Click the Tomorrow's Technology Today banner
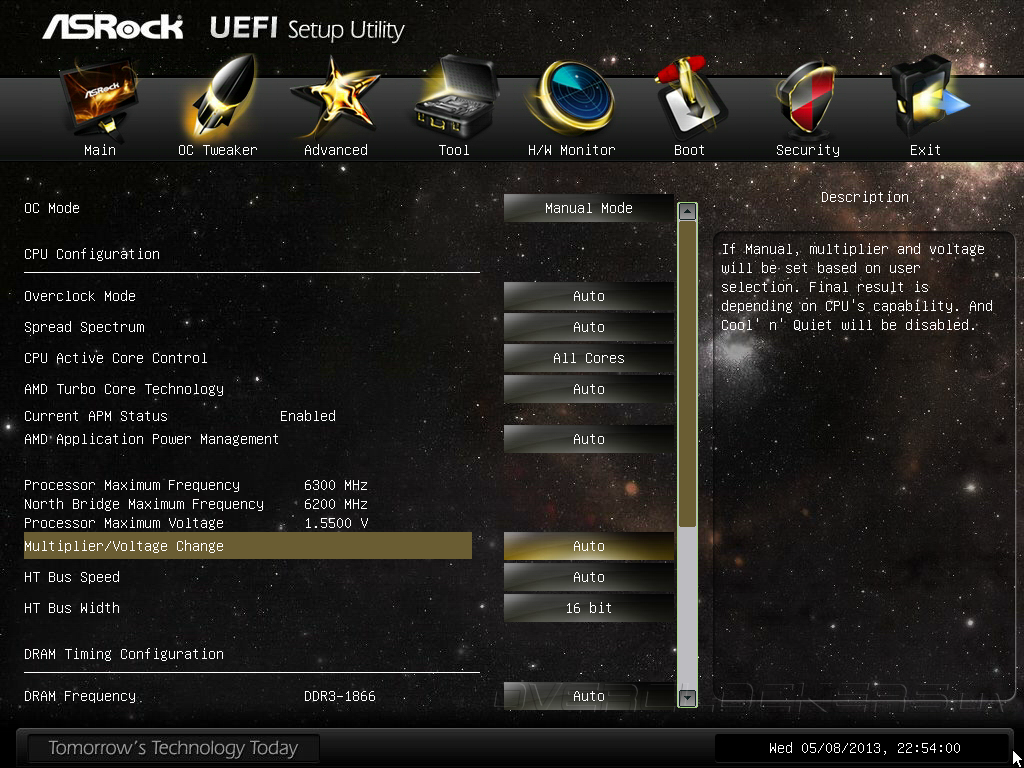Screen dimensions: 1024x768 tap(173, 748)
